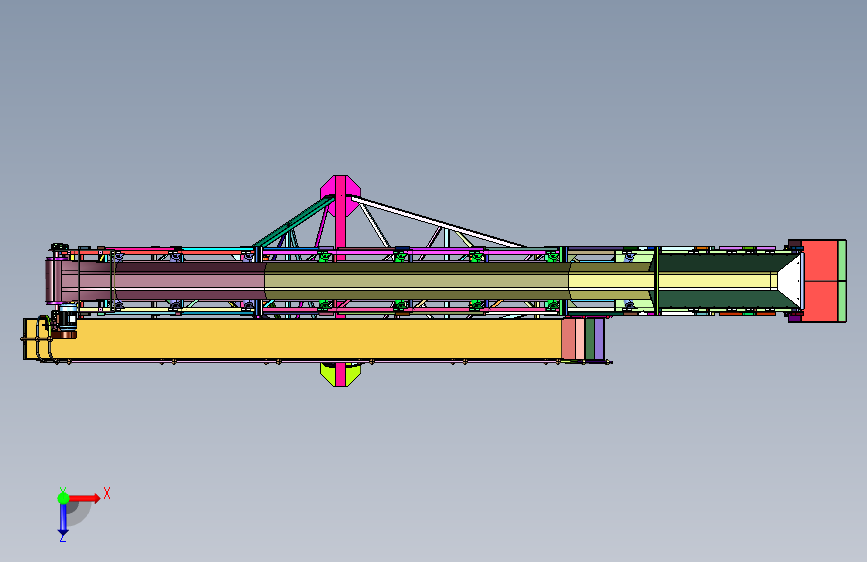Select the white diagonal brace rod
This screenshot has width=867, height=562.
pyautogui.click(x=437, y=221)
